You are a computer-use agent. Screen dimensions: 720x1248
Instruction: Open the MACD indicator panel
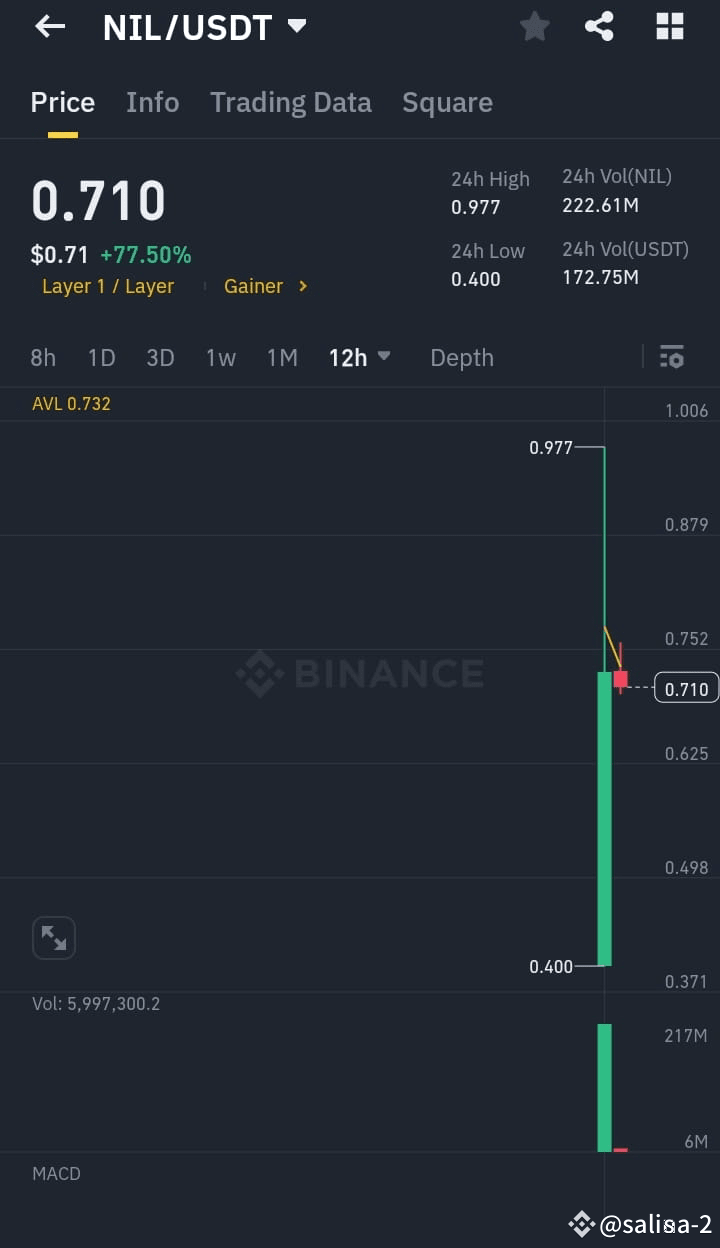click(x=56, y=1174)
